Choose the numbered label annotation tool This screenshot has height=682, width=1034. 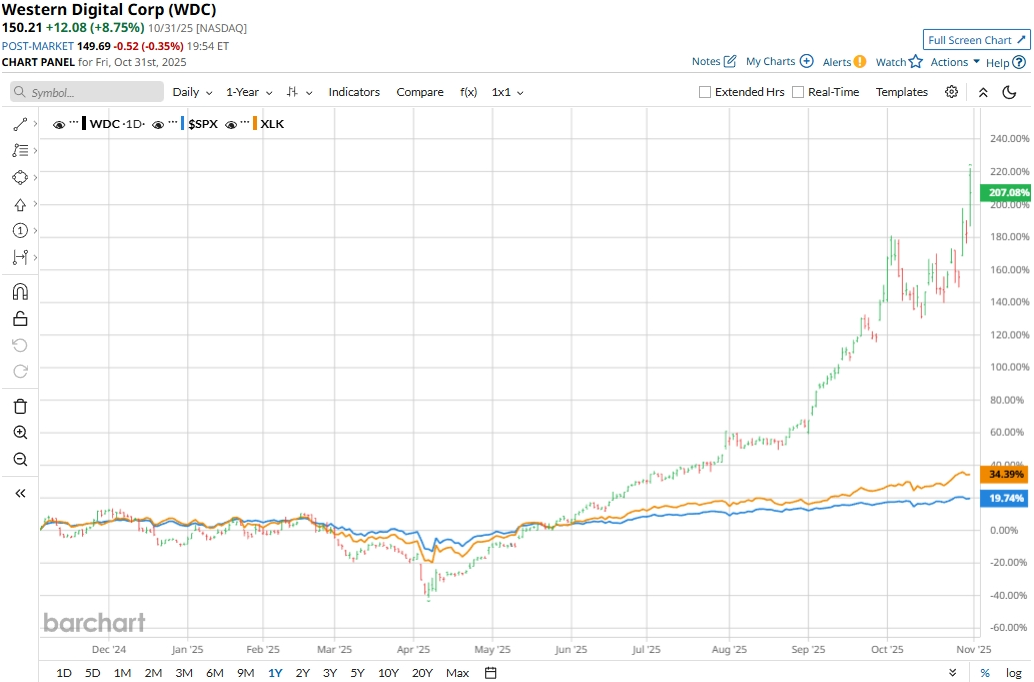point(20,230)
